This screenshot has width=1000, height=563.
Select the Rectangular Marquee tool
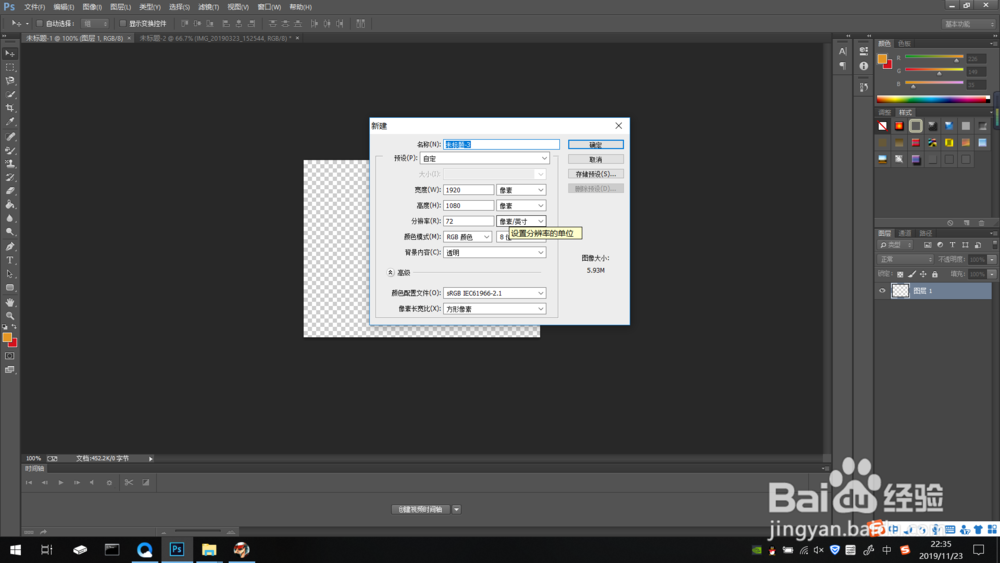(10, 67)
